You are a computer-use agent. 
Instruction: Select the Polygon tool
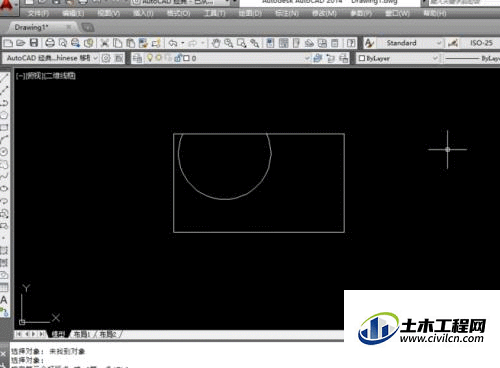[x=4, y=115]
